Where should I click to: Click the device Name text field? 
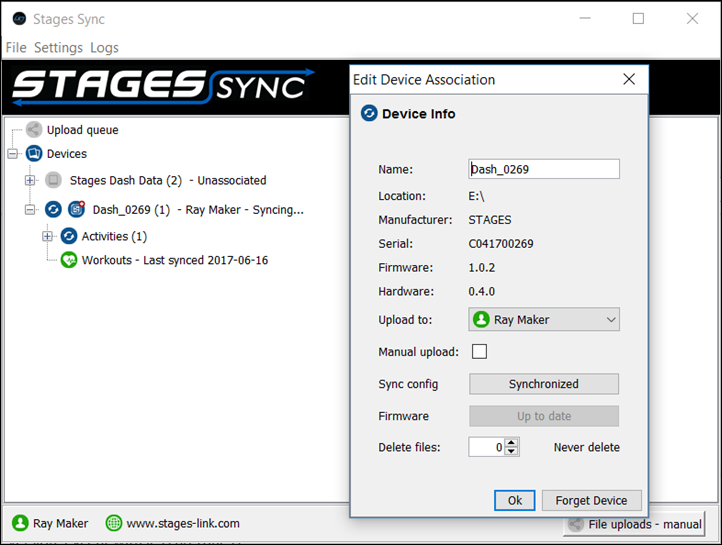pos(544,169)
